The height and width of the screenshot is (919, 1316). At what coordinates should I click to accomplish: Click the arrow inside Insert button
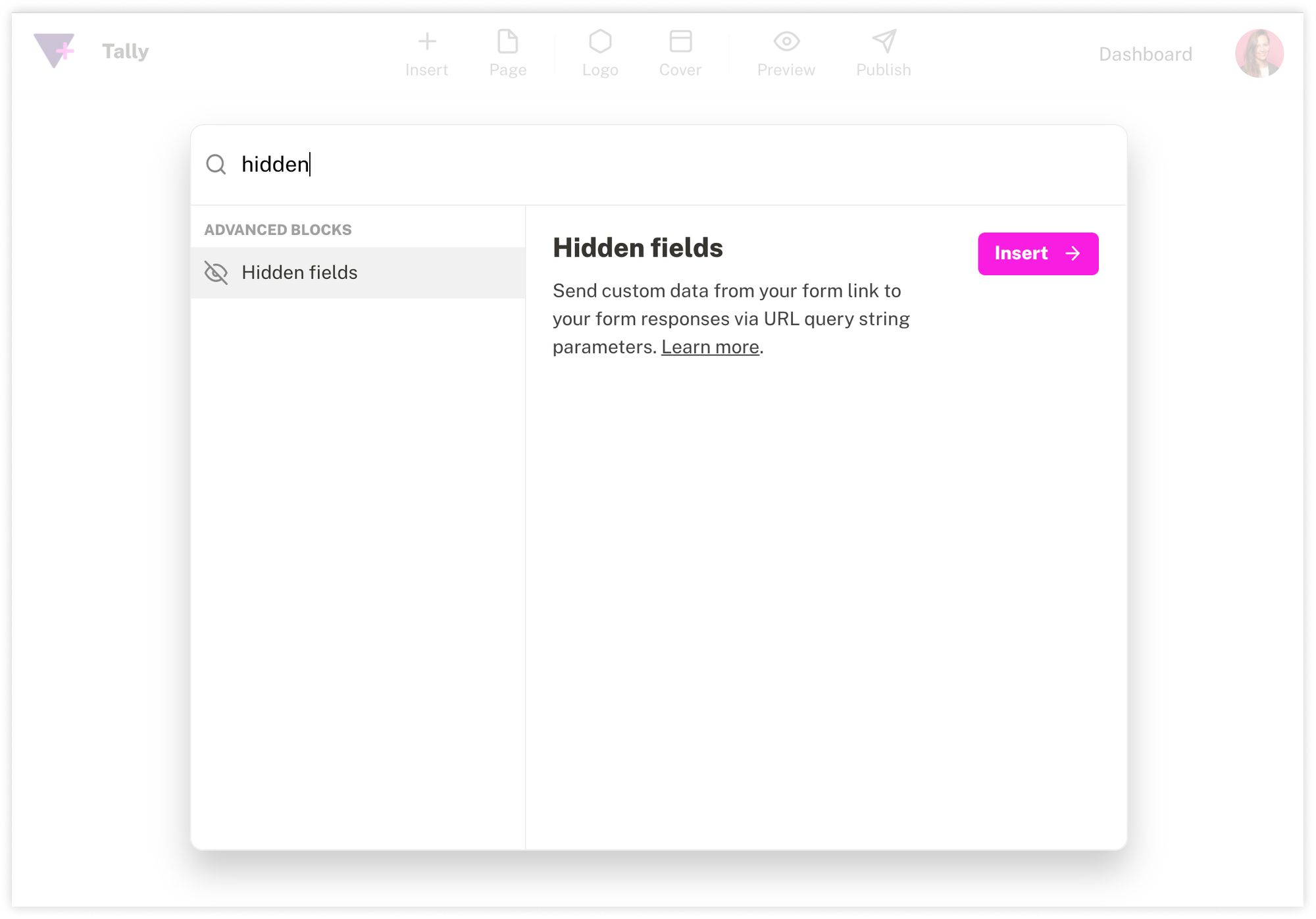1073,253
